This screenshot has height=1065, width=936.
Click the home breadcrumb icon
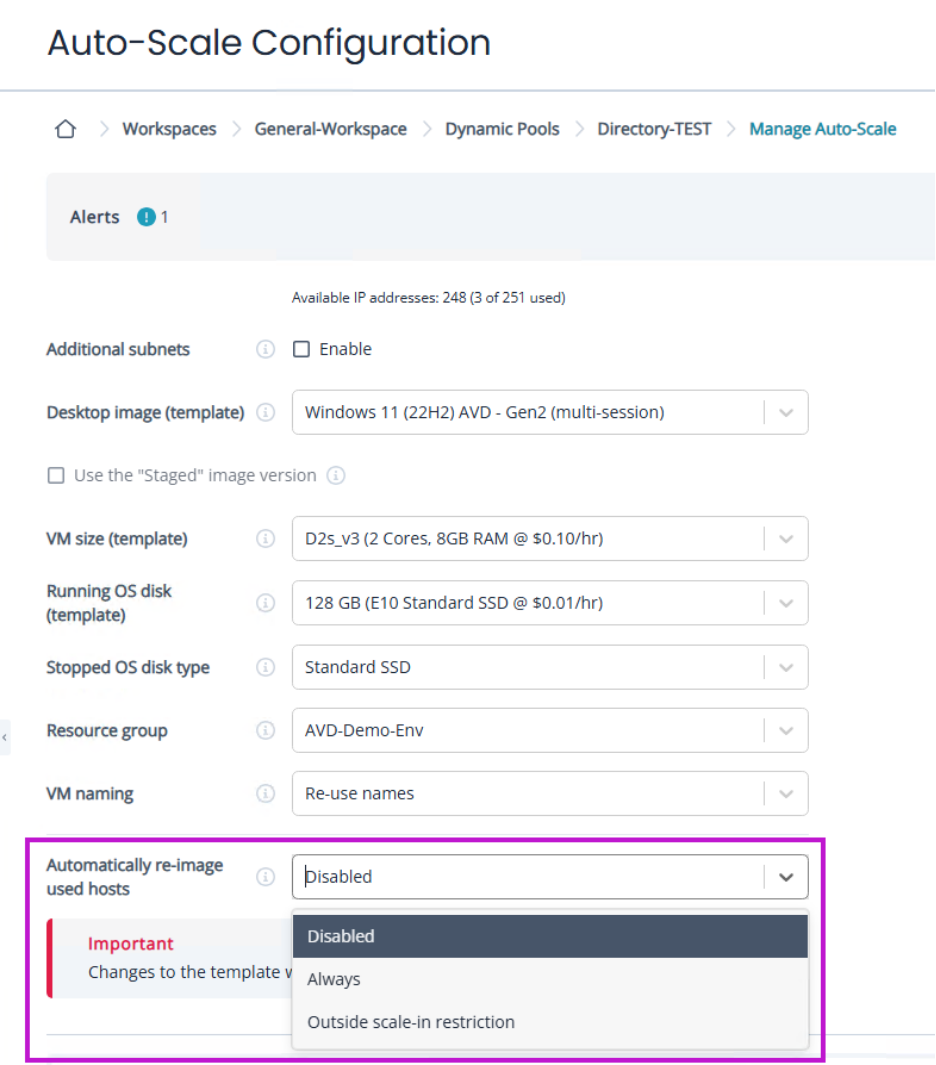point(65,129)
